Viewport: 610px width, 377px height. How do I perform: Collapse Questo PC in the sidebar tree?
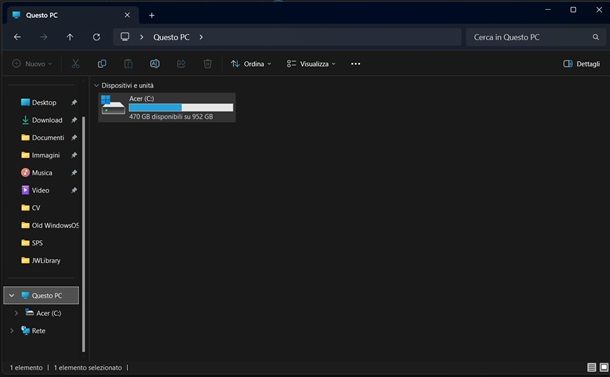(x=12, y=295)
